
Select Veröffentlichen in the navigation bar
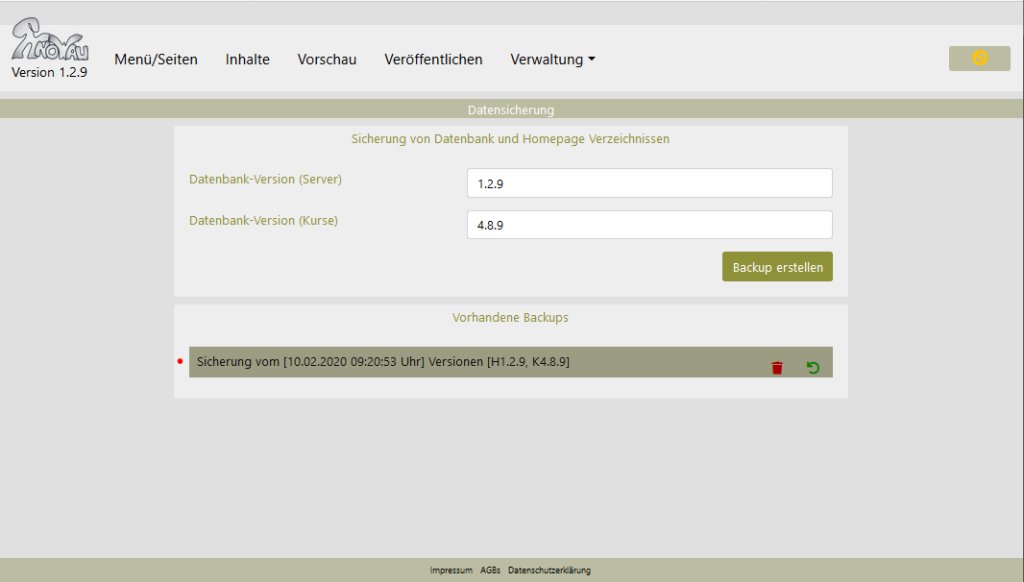tap(433, 60)
